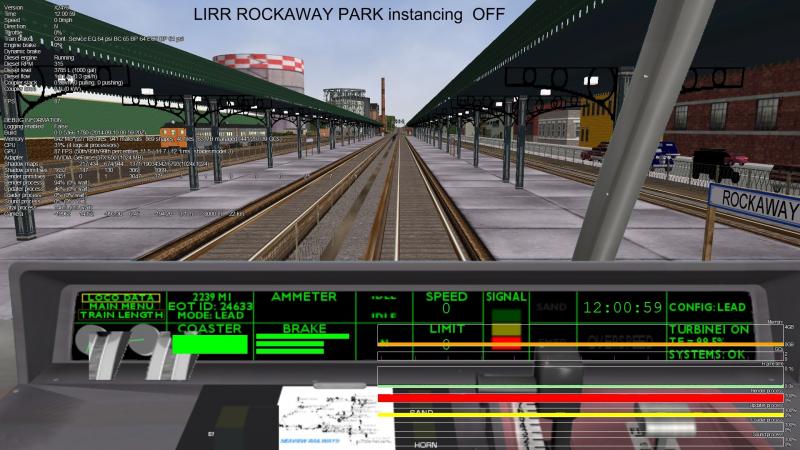800x450 pixels.
Task: Click the 12:00:59 clock readout
Action: (x=622, y=307)
